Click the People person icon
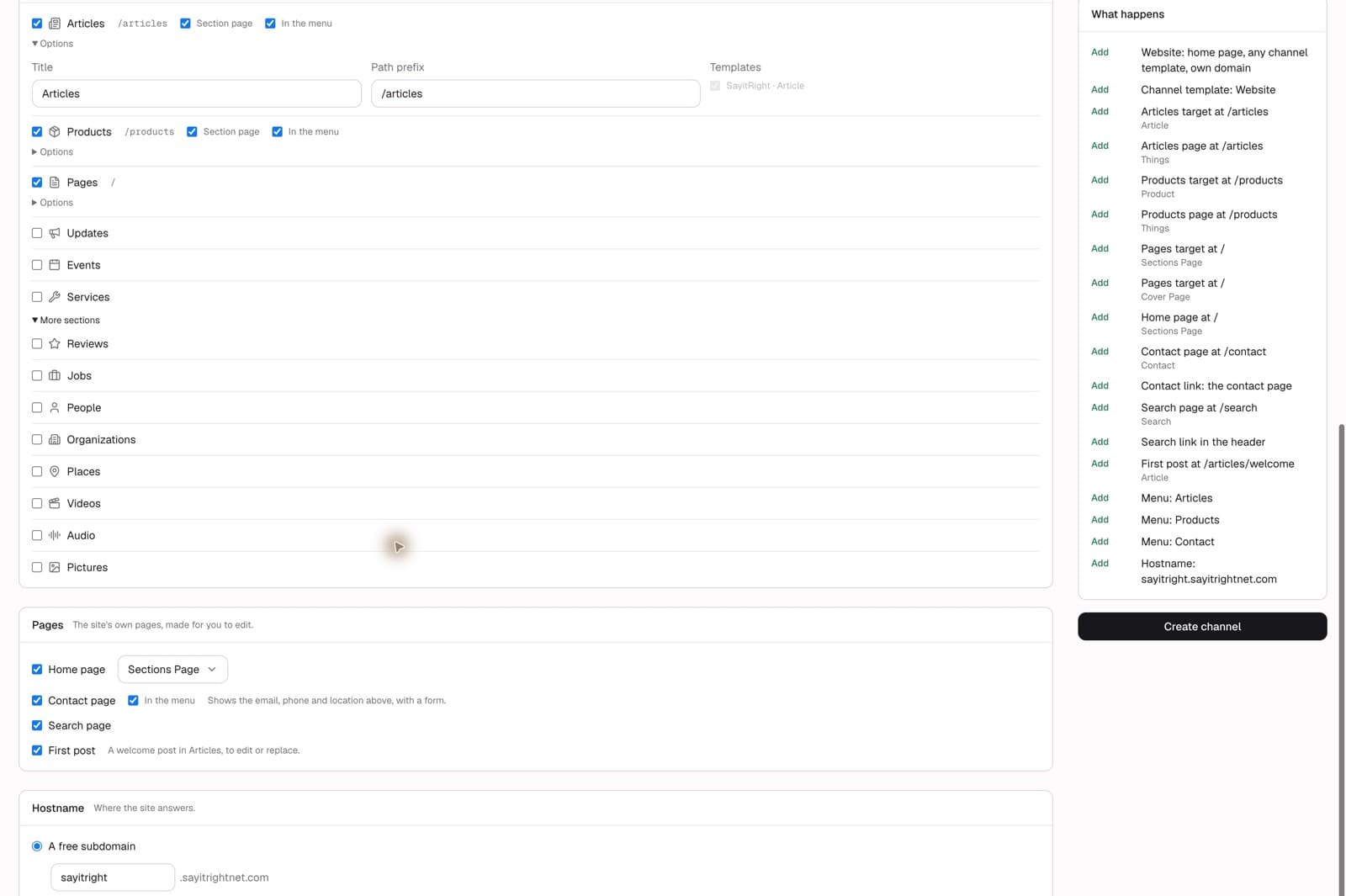Viewport: 1346px width, 896px height. [x=55, y=408]
